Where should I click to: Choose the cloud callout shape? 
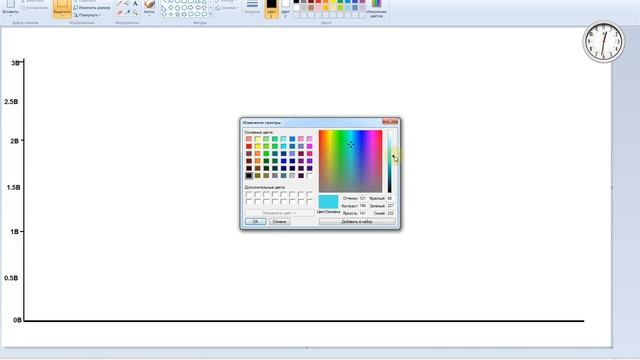coord(204,14)
